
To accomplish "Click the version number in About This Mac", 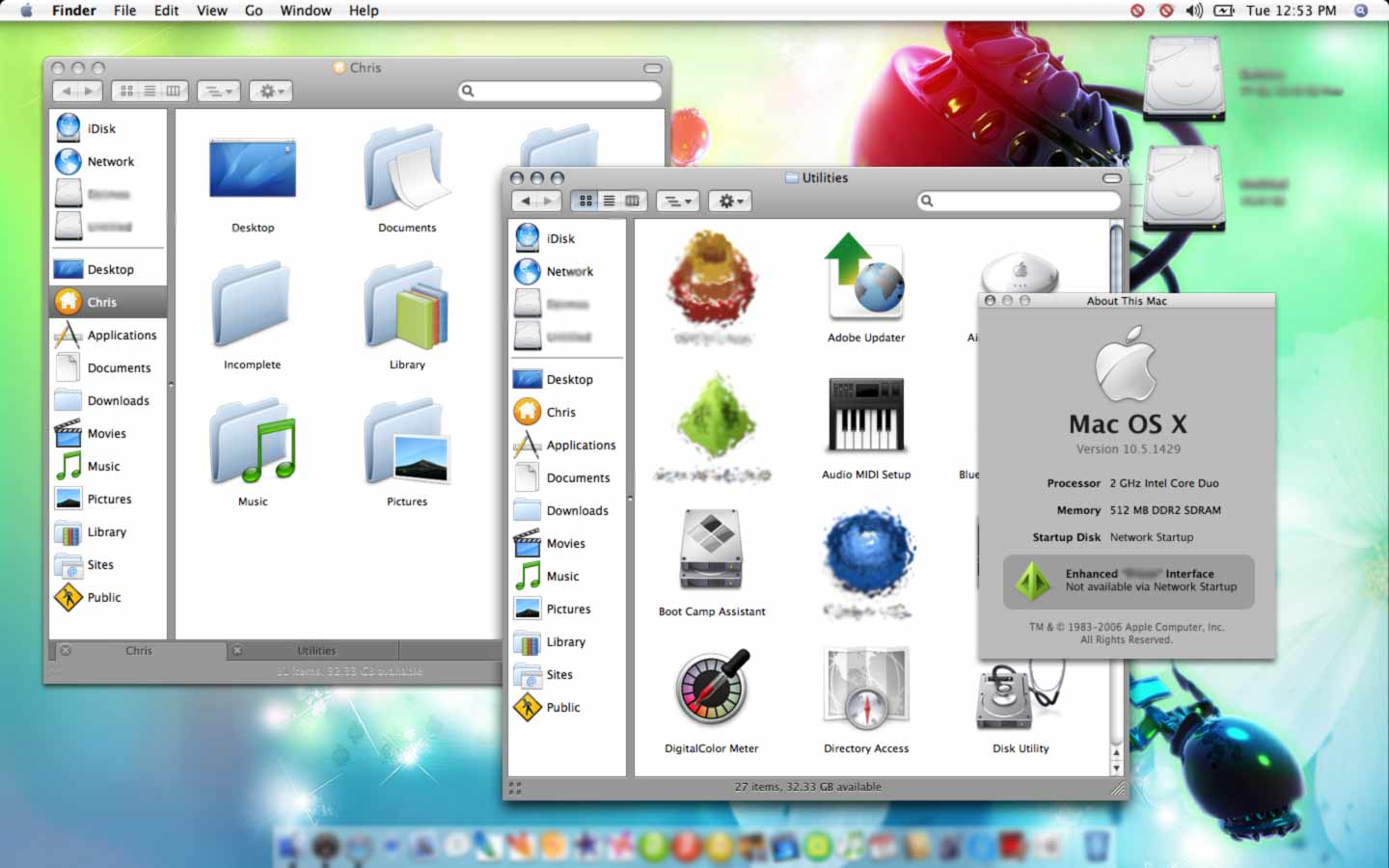I will 1128,449.
